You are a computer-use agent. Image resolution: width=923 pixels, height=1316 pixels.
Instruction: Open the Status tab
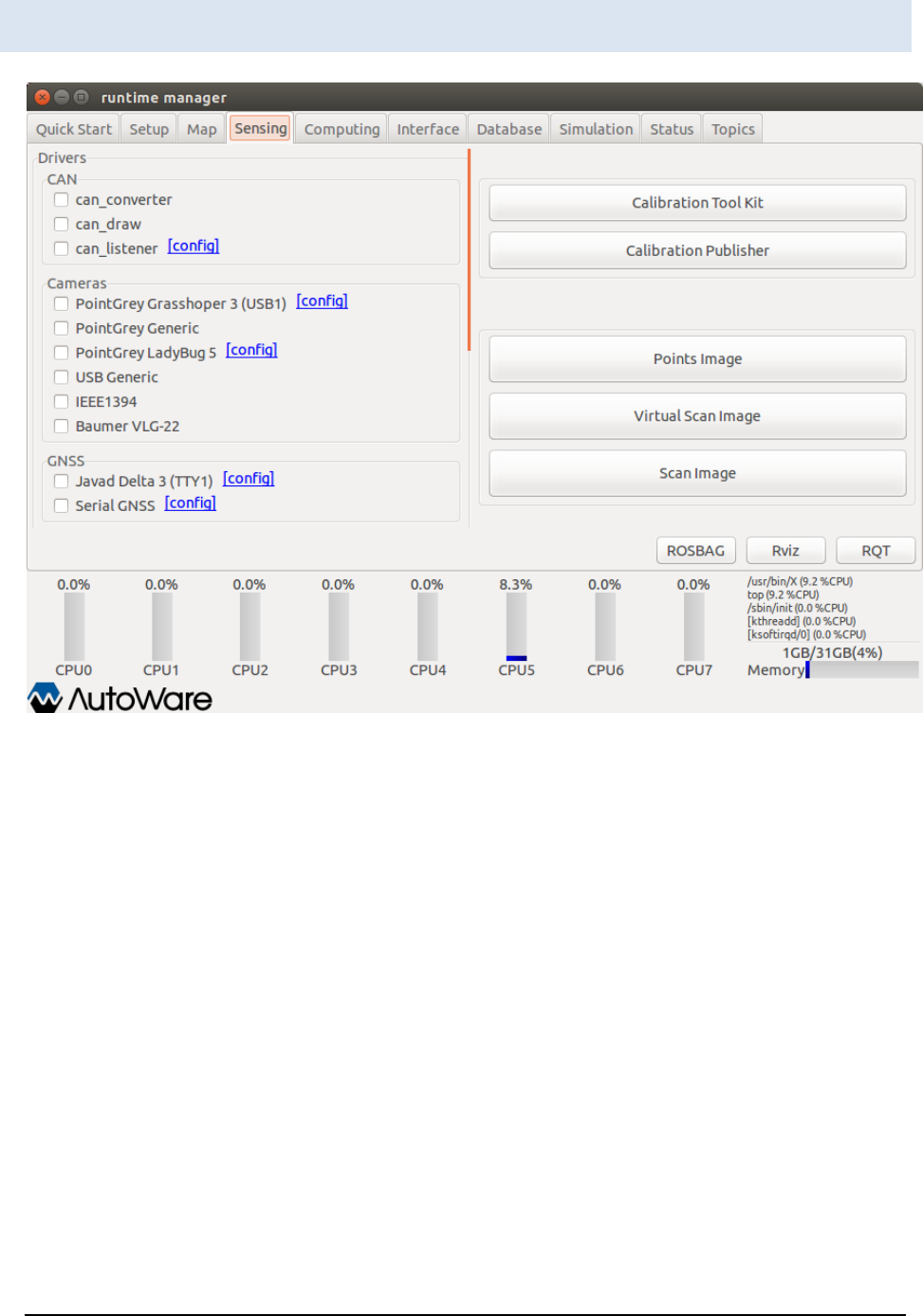pyautogui.click(x=672, y=129)
